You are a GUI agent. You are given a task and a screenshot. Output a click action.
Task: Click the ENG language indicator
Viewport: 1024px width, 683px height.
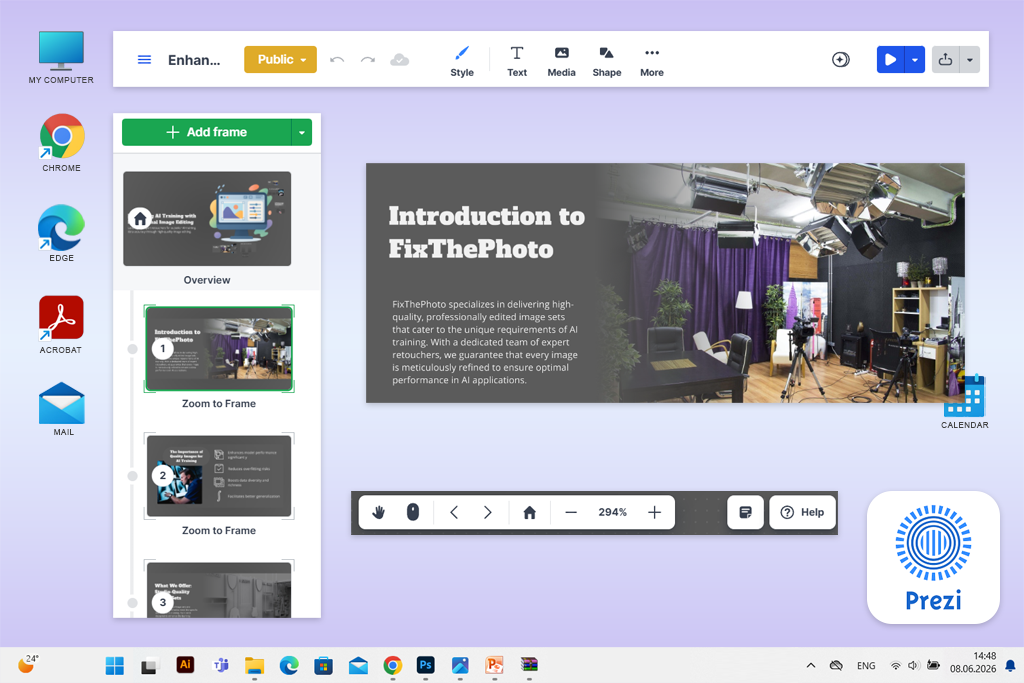[x=866, y=665]
